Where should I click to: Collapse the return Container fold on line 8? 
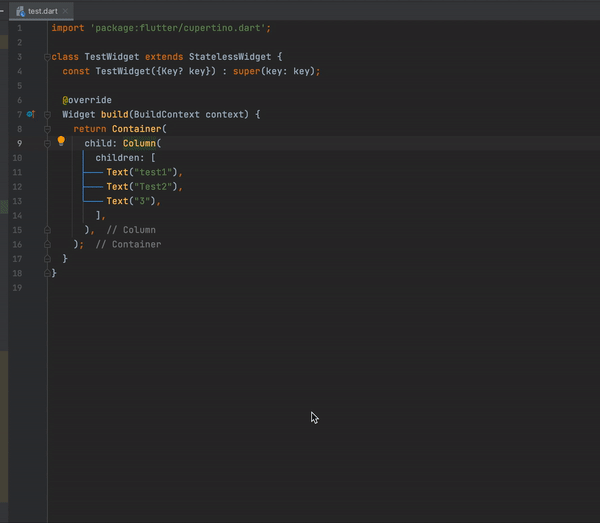point(47,129)
